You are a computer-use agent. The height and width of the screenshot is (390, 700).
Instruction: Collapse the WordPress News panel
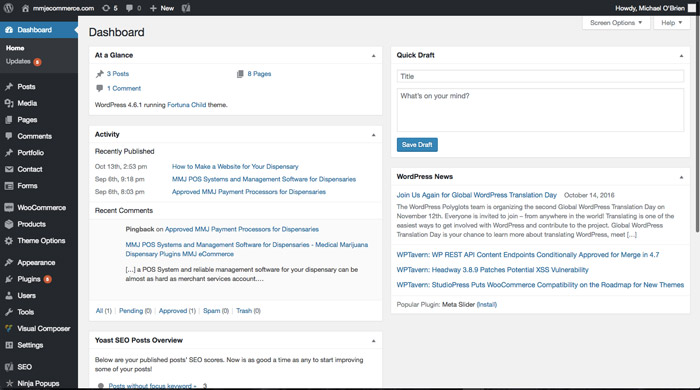click(x=681, y=177)
